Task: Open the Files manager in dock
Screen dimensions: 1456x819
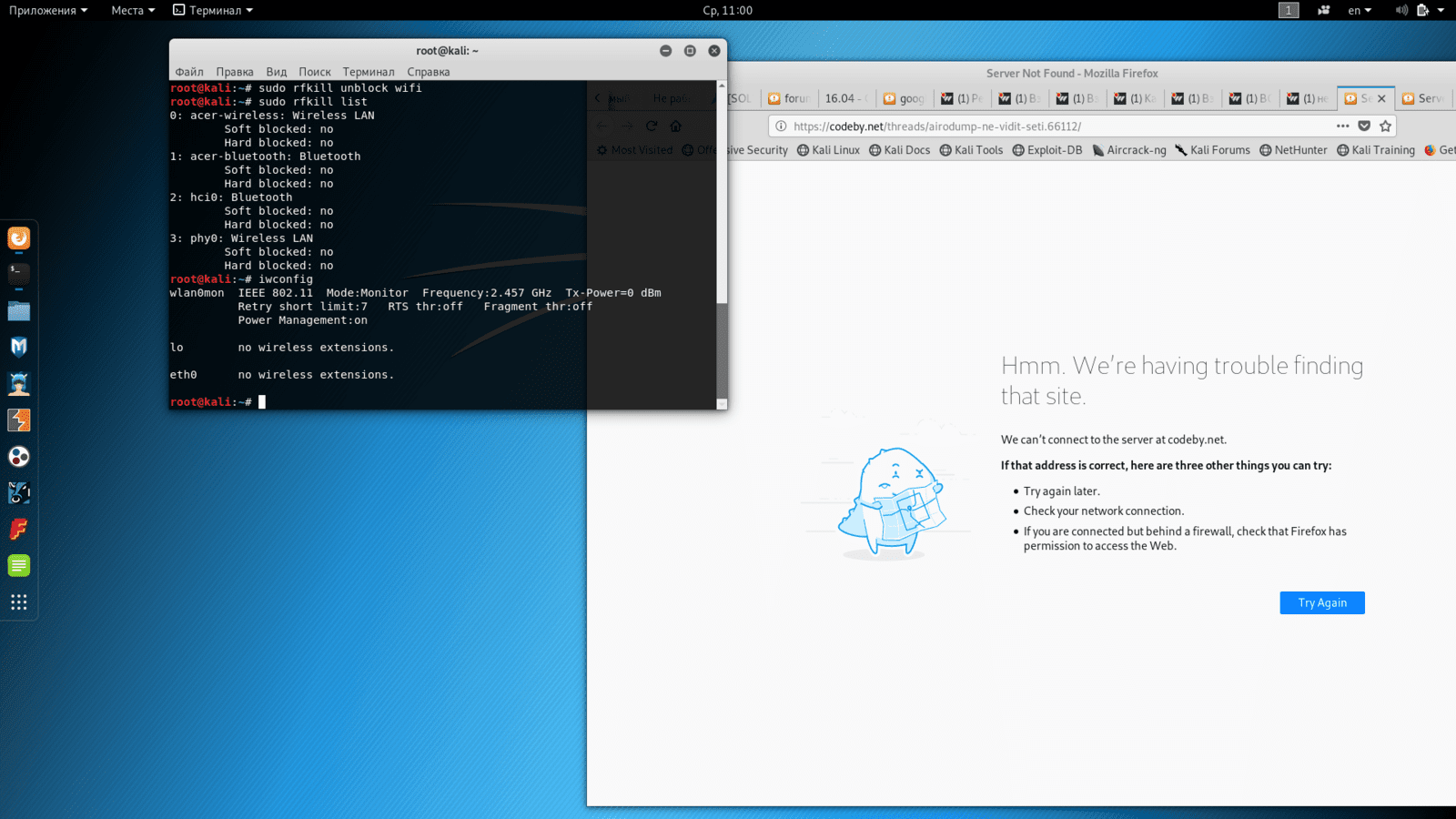Action: (19, 310)
